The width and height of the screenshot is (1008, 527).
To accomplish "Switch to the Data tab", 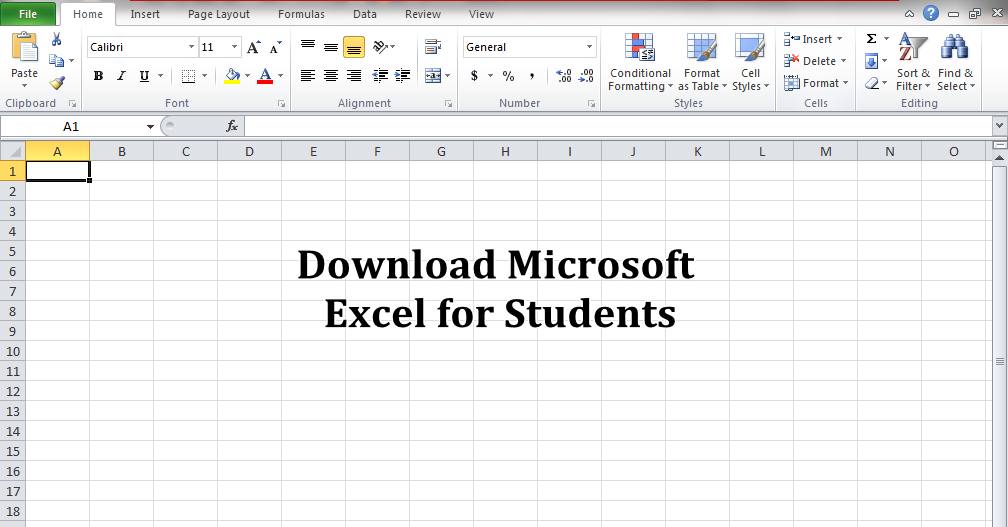I will pyautogui.click(x=364, y=13).
